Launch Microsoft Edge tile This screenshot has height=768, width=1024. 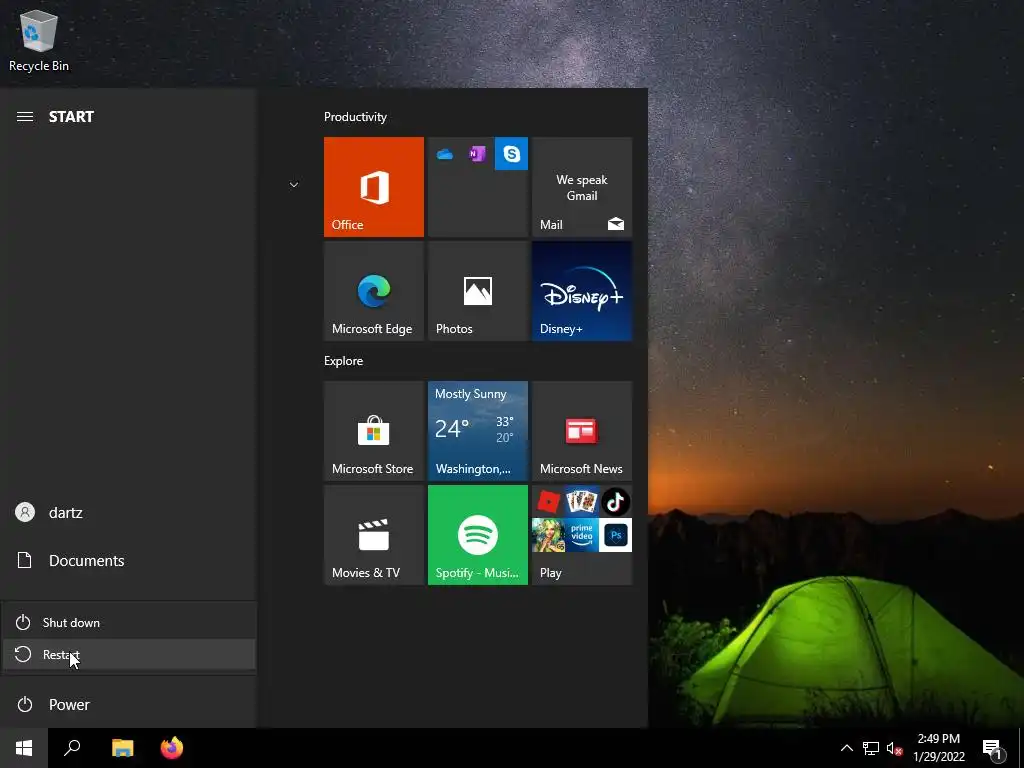(374, 291)
